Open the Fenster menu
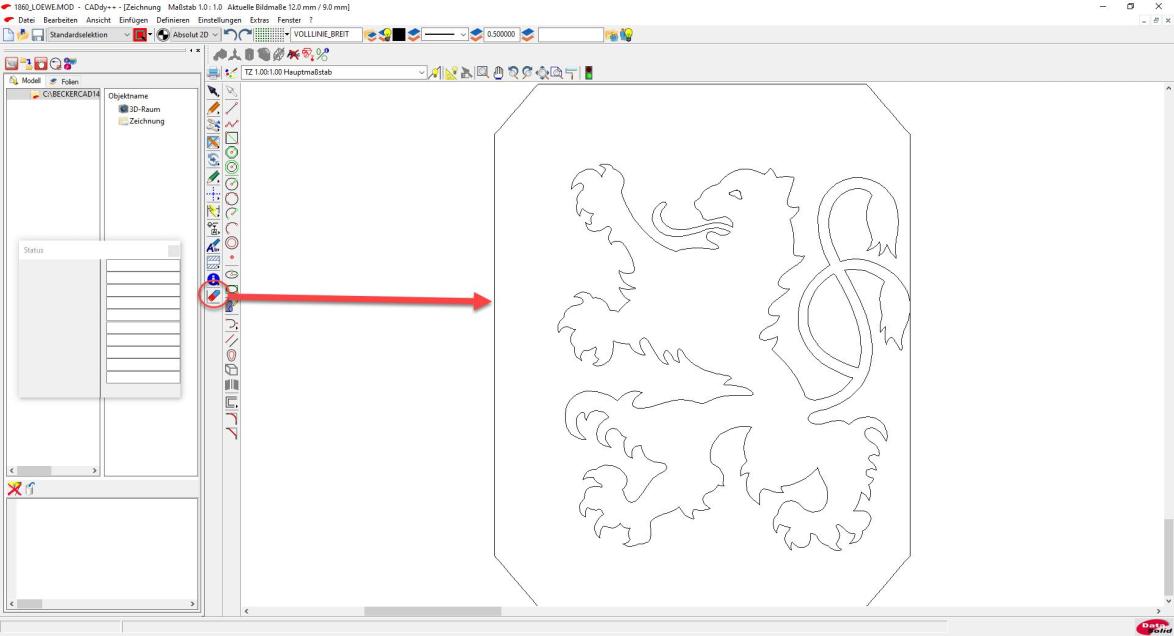Viewport: 1174px width, 636px height. [x=289, y=20]
